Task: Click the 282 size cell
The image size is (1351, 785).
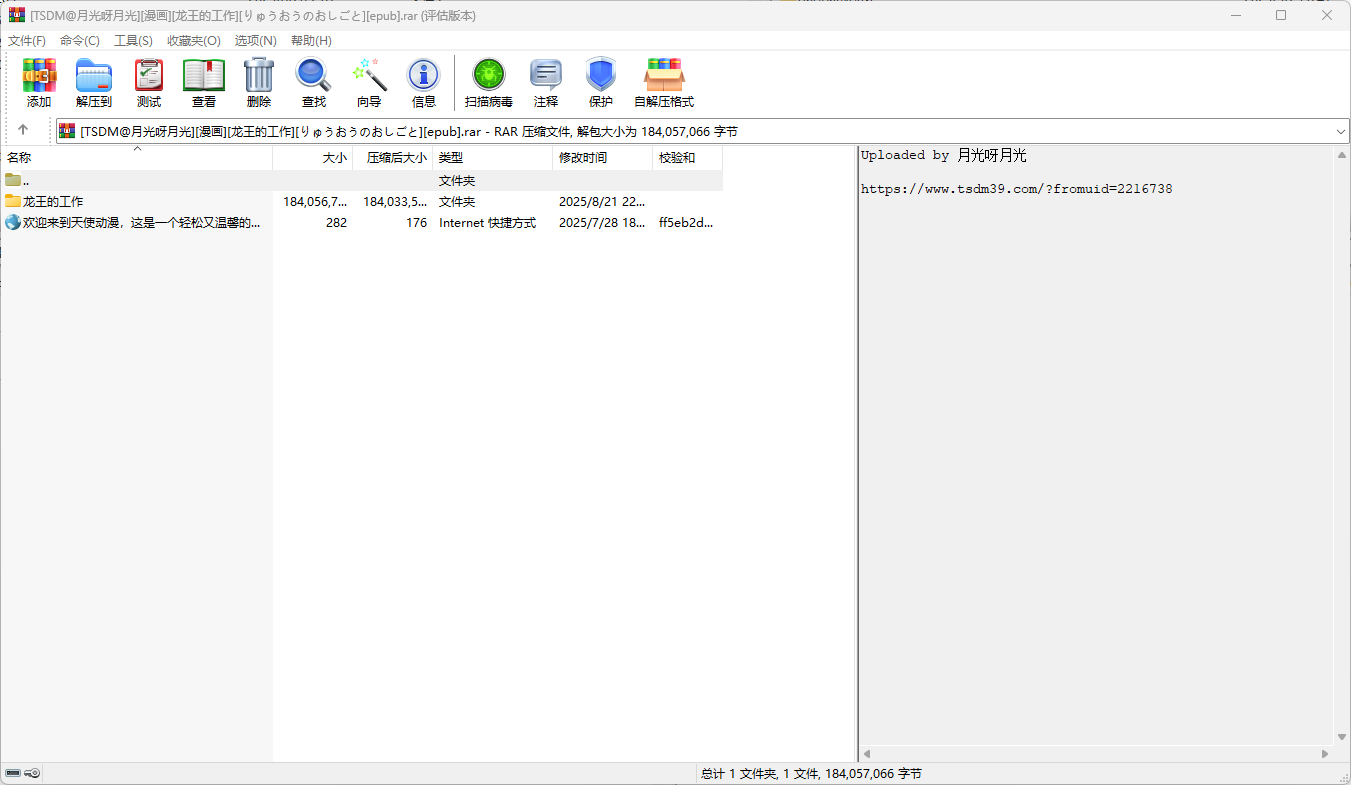Action: (x=336, y=222)
